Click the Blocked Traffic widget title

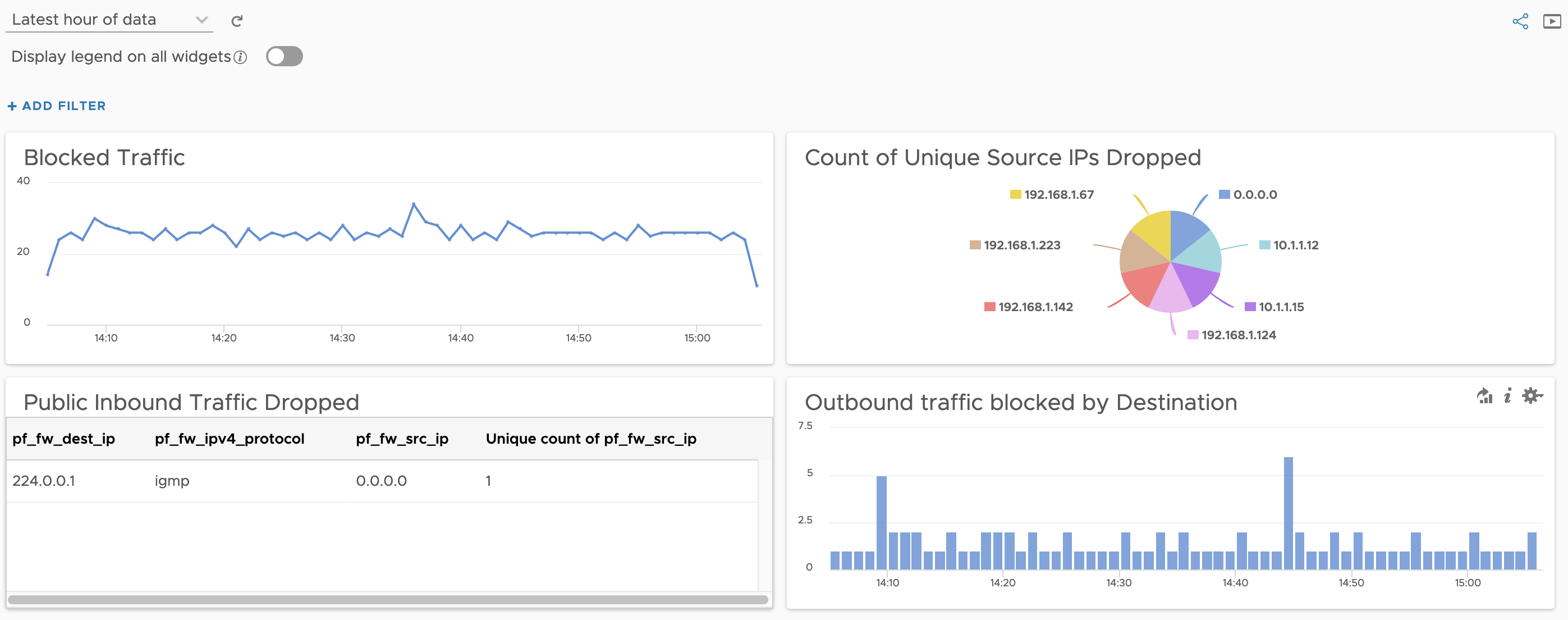click(x=104, y=157)
